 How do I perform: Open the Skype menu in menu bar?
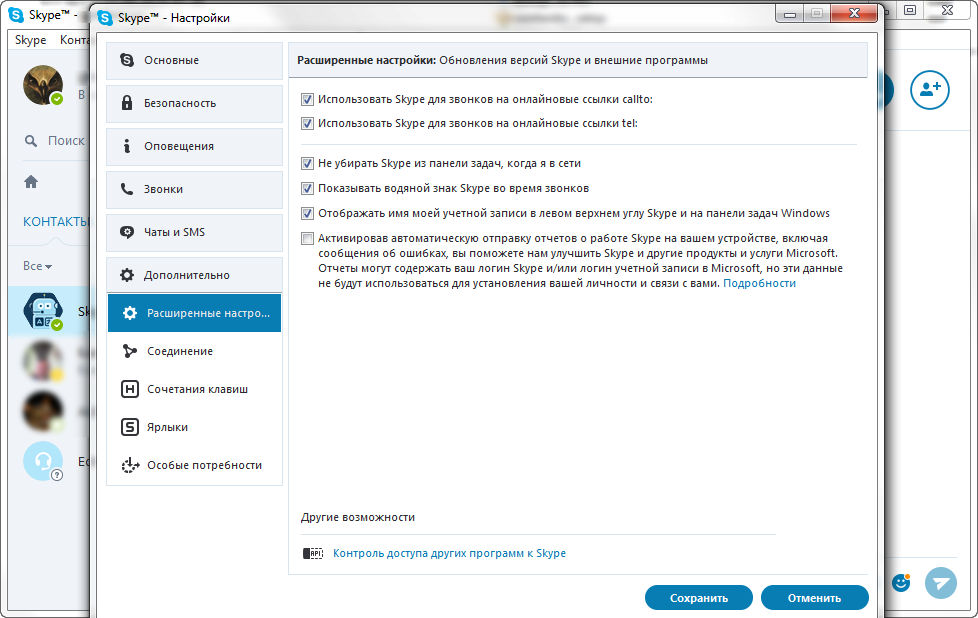tap(30, 40)
